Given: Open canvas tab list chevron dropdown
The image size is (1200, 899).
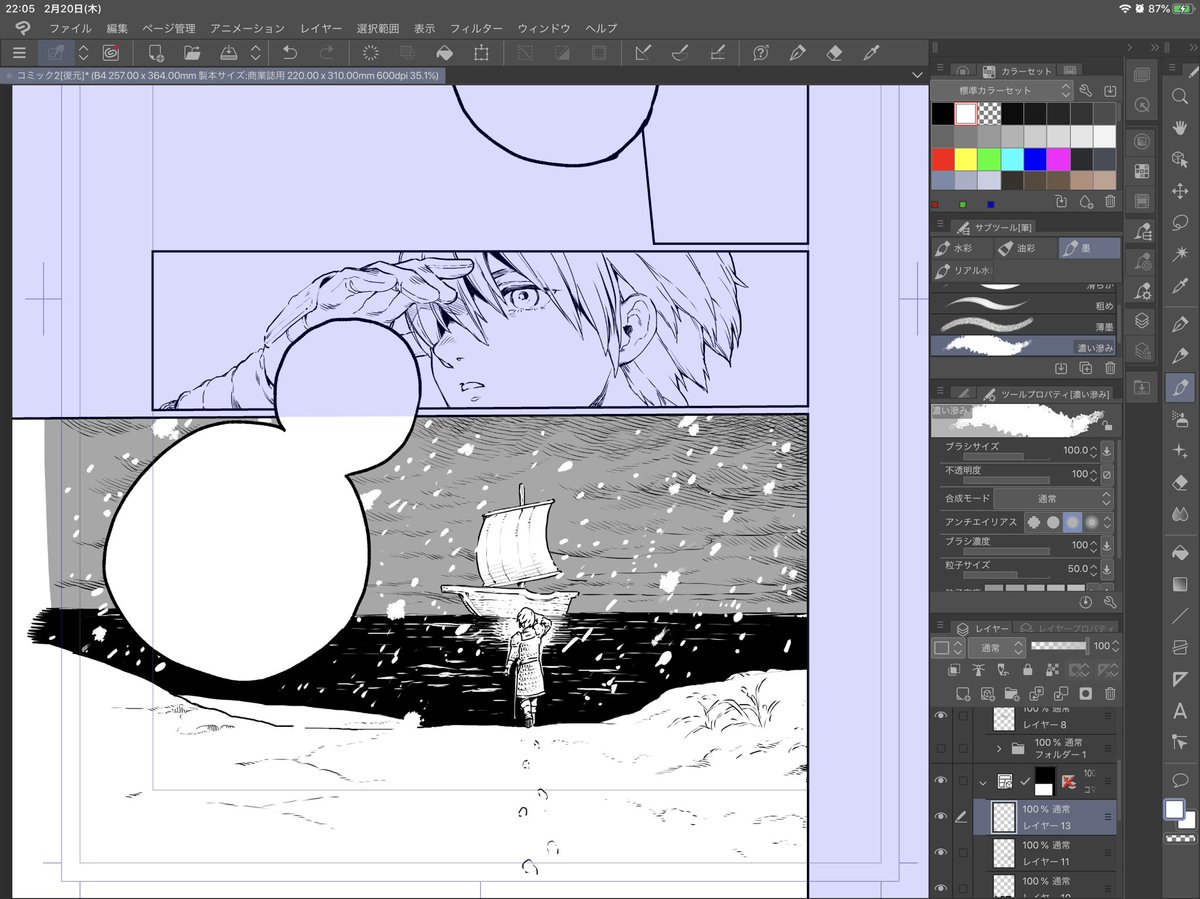Looking at the screenshot, I should (917, 75).
